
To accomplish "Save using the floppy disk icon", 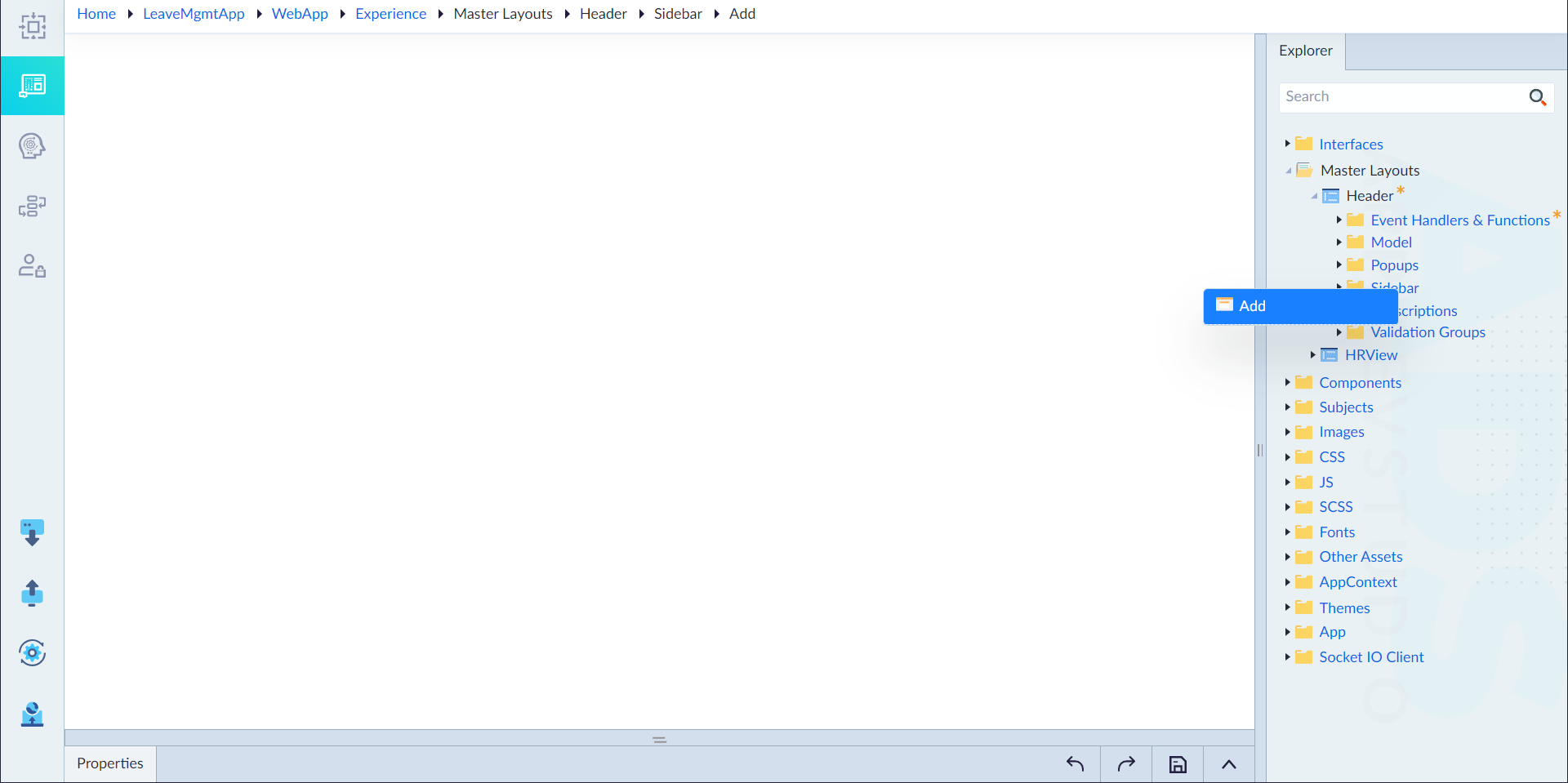I will pyautogui.click(x=1178, y=764).
